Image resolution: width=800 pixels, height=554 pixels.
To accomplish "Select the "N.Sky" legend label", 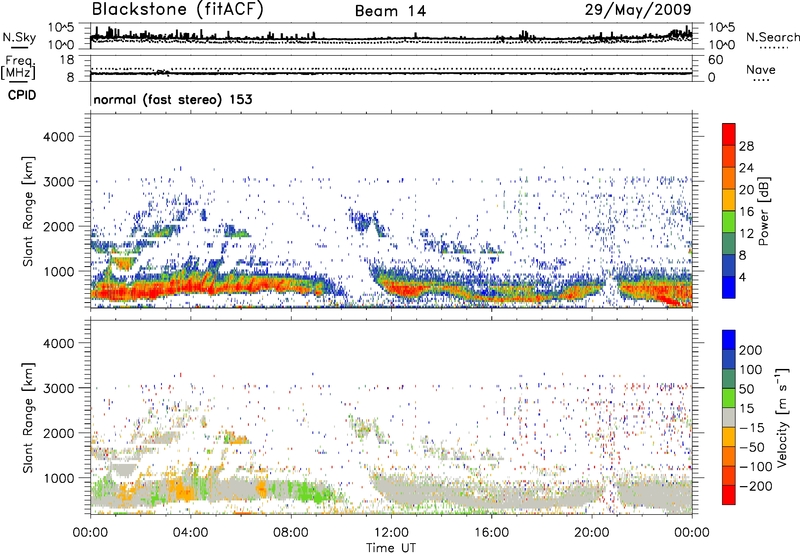I will [x=19, y=37].
